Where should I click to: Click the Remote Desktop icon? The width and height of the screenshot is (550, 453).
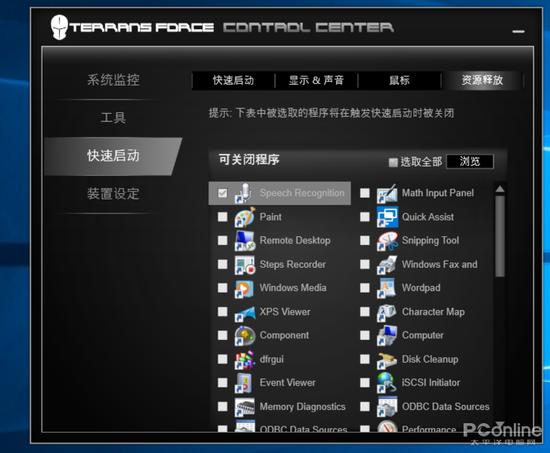click(x=244, y=241)
